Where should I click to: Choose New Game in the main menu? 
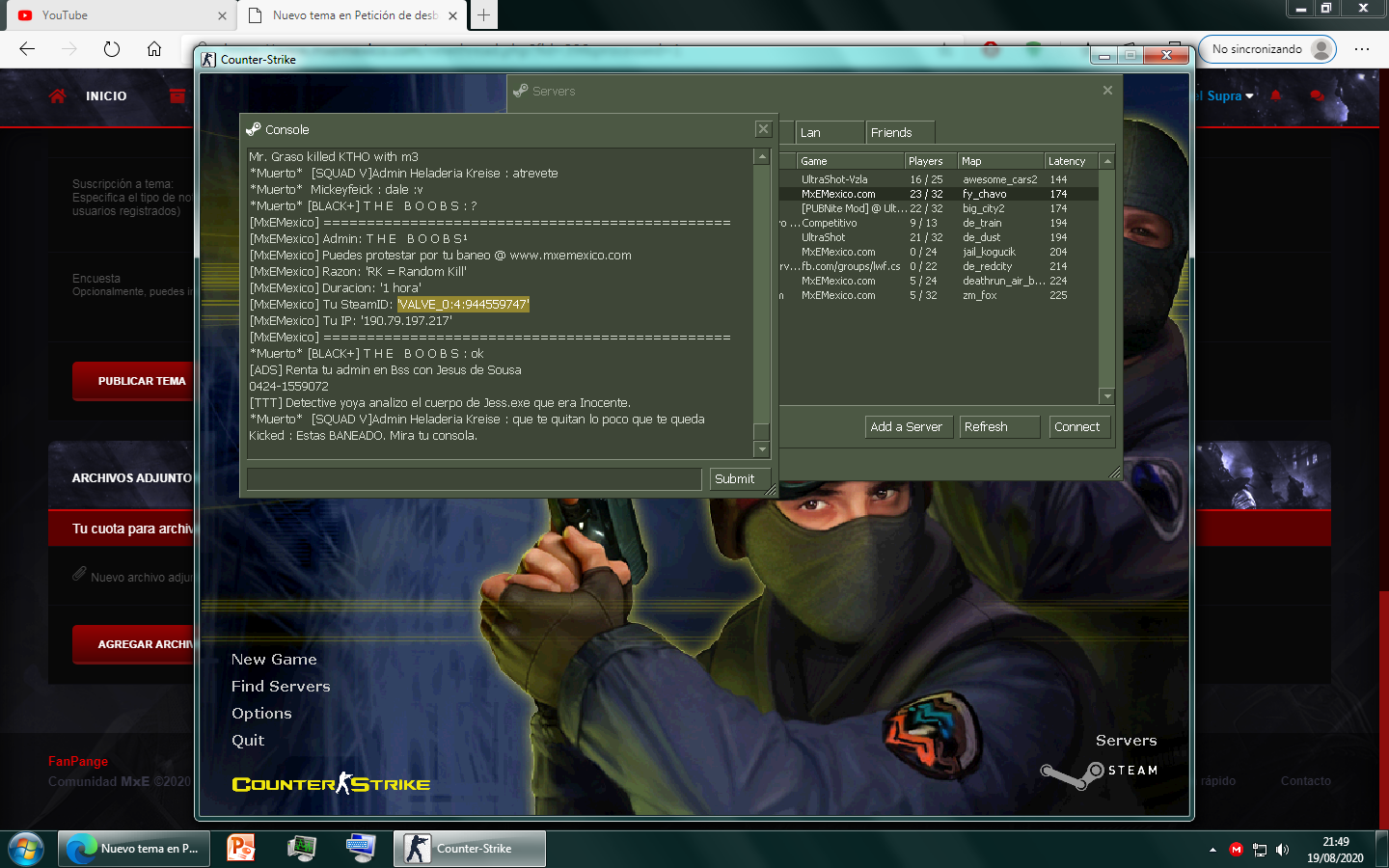(274, 660)
